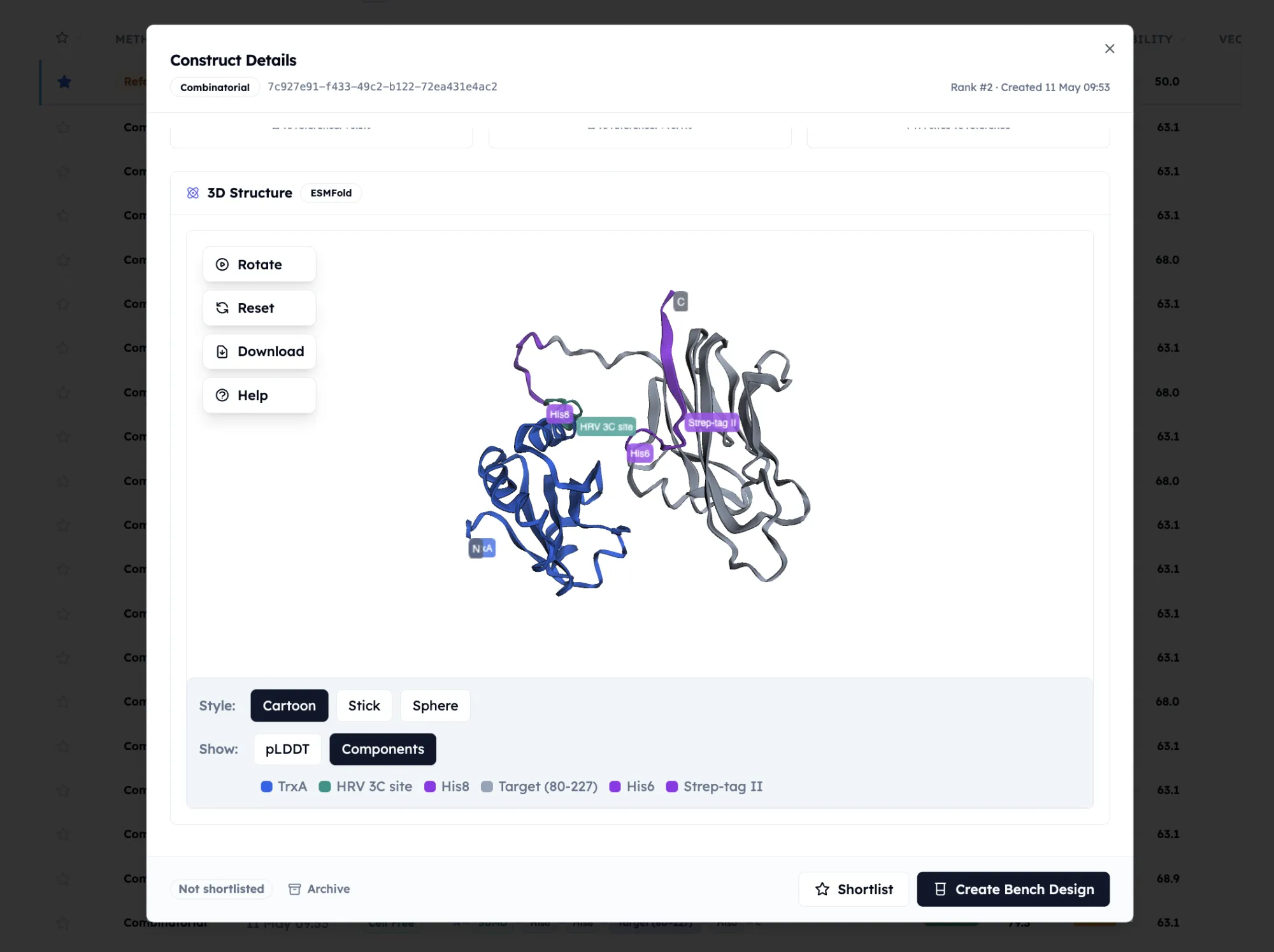Click the construct UUID text

(382, 87)
